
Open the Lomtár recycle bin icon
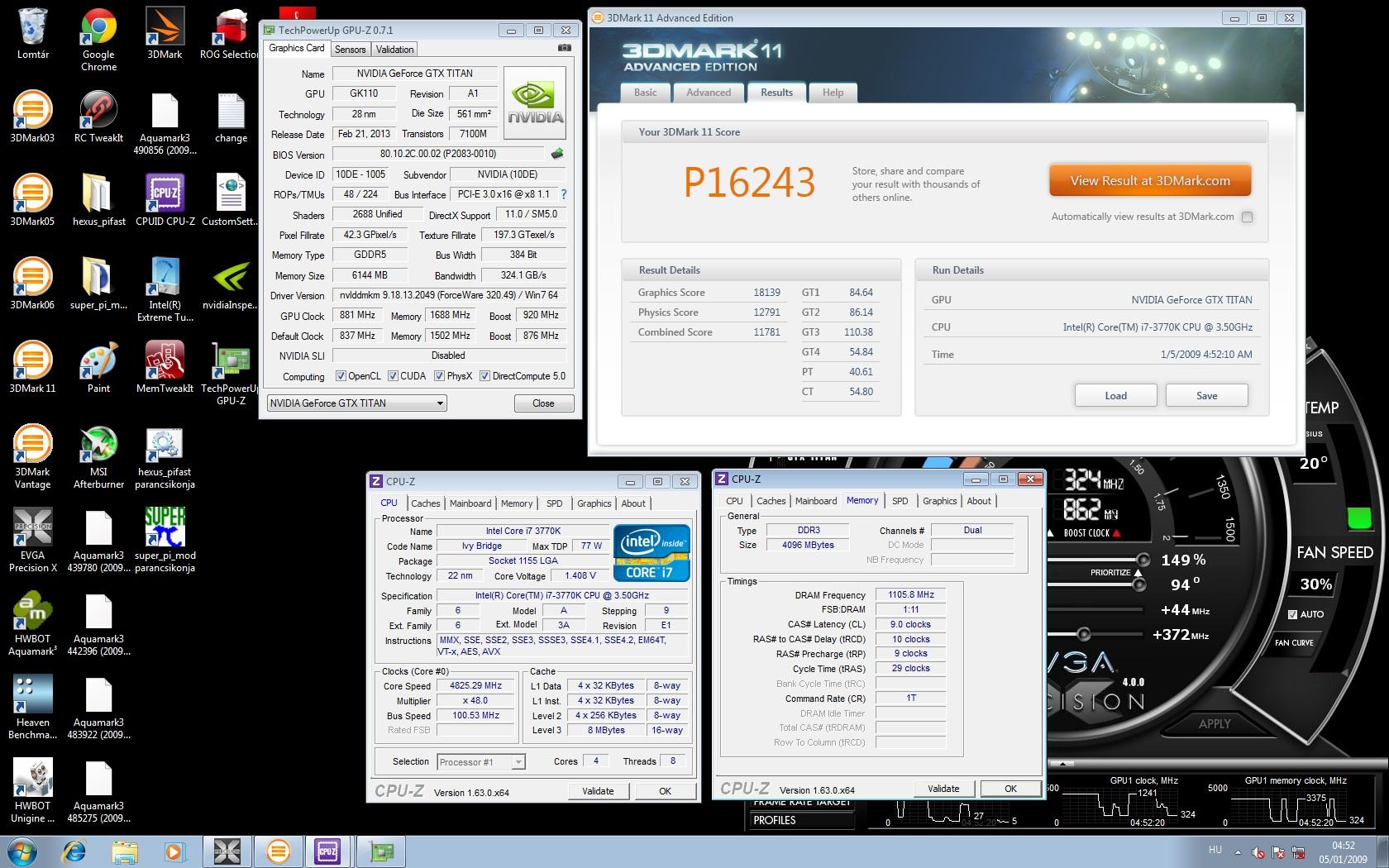click(x=33, y=35)
